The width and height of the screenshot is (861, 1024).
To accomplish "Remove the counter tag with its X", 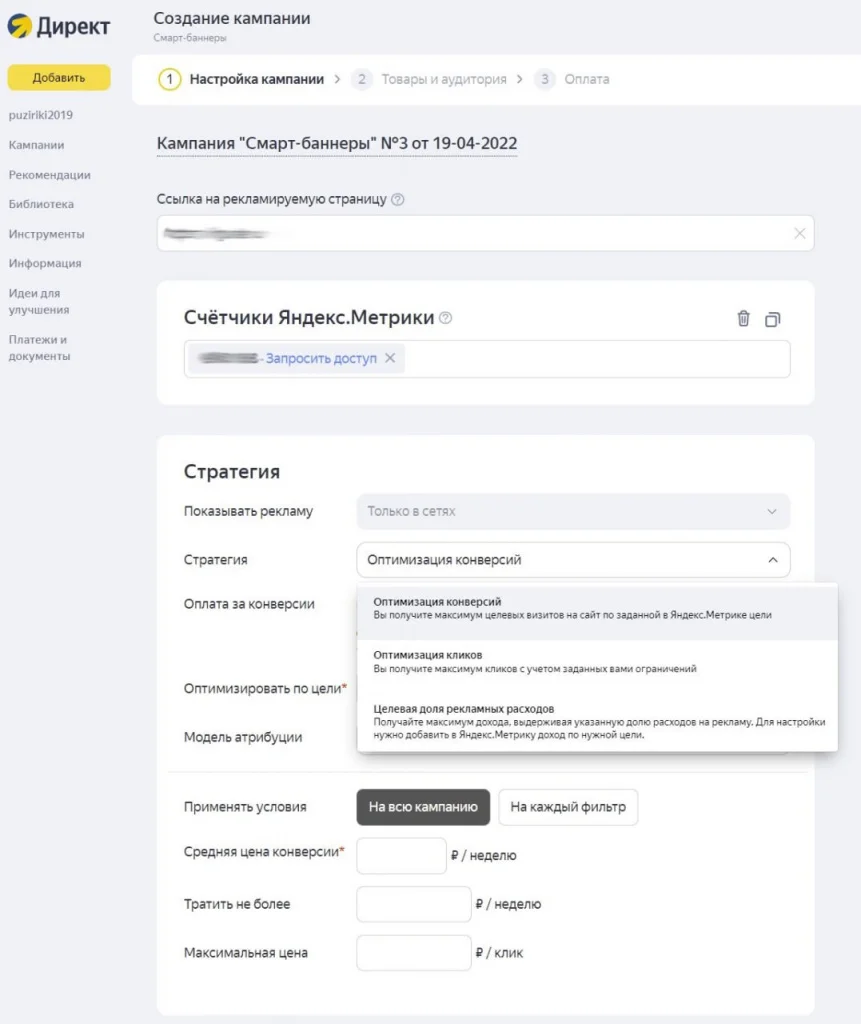I will click(390, 358).
